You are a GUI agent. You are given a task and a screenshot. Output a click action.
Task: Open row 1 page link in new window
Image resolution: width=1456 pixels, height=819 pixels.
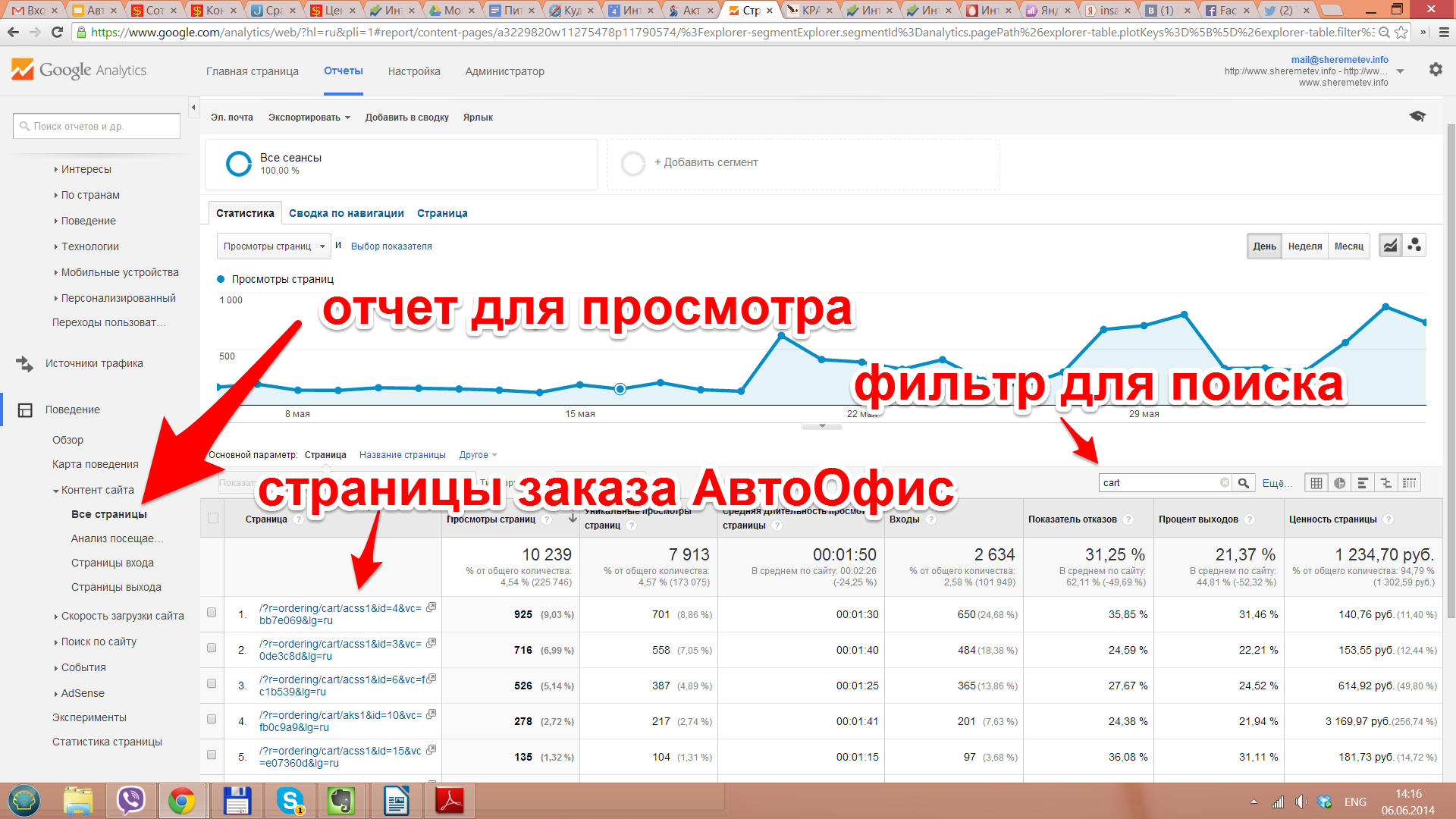pos(431,607)
